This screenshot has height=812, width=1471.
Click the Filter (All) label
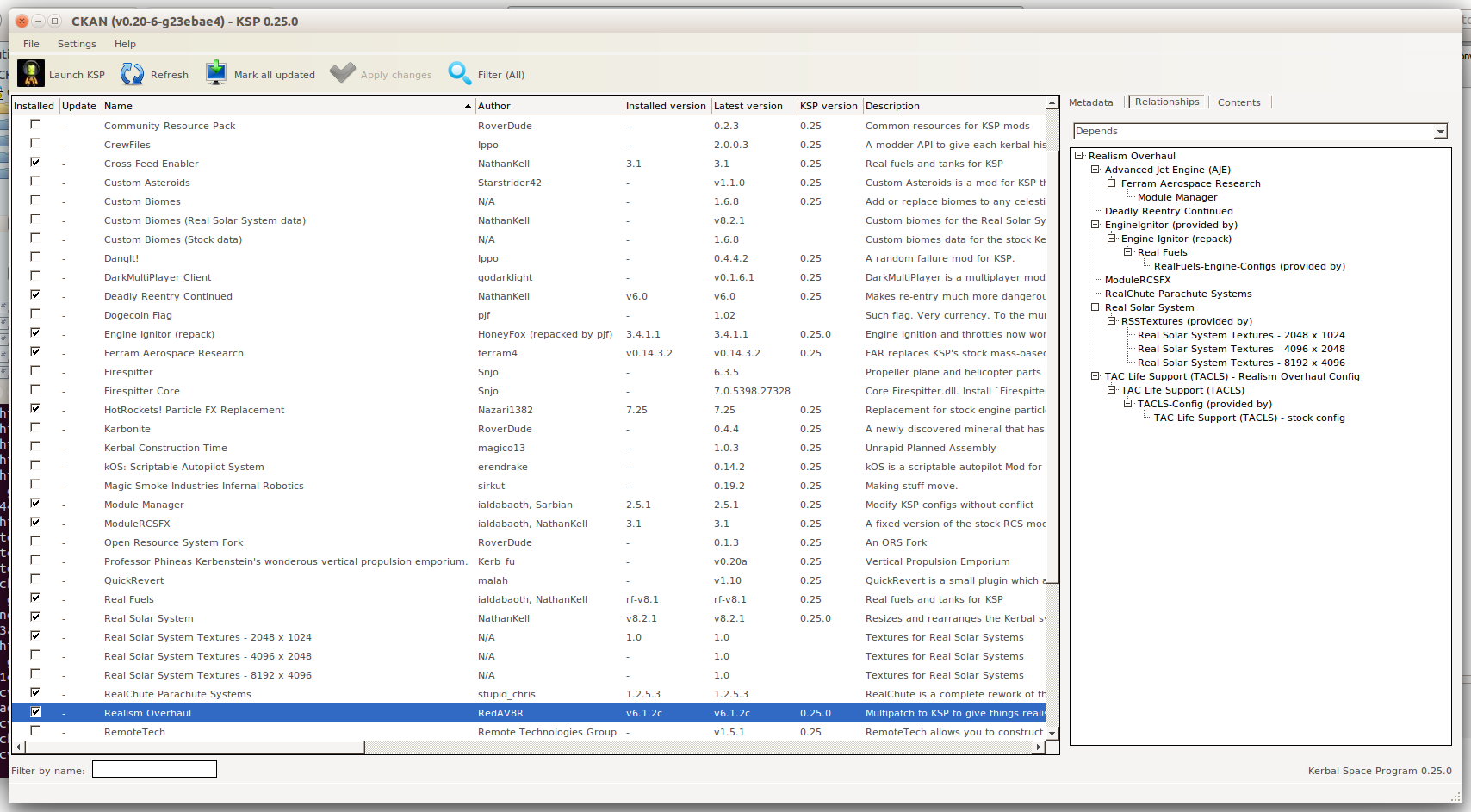click(x=501, y=75)
